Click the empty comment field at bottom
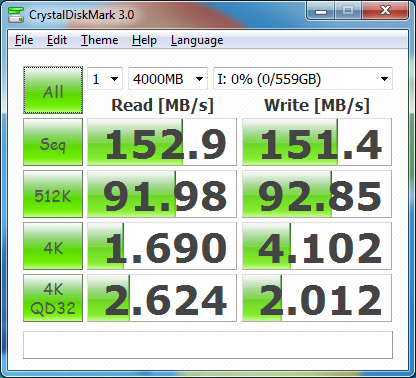This screenshot has width=416, height=378. pos(208,345)
